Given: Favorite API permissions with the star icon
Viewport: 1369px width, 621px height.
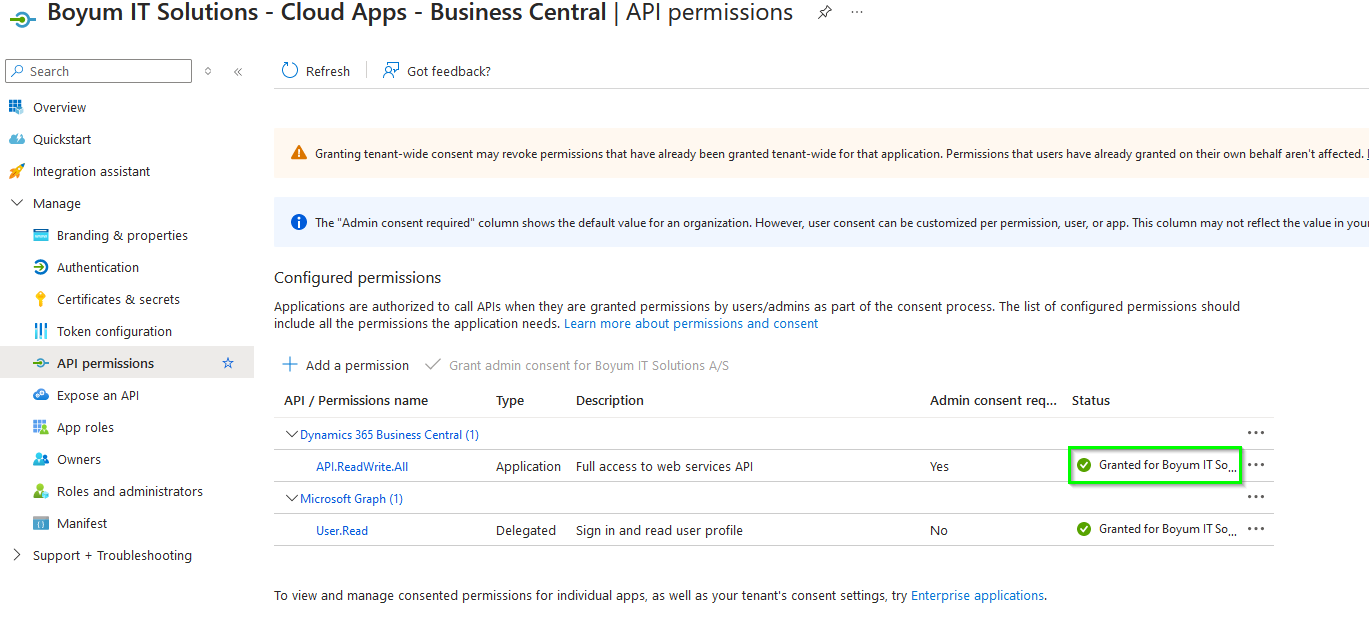Looking at the screenshot, I should tap(228, 363).
